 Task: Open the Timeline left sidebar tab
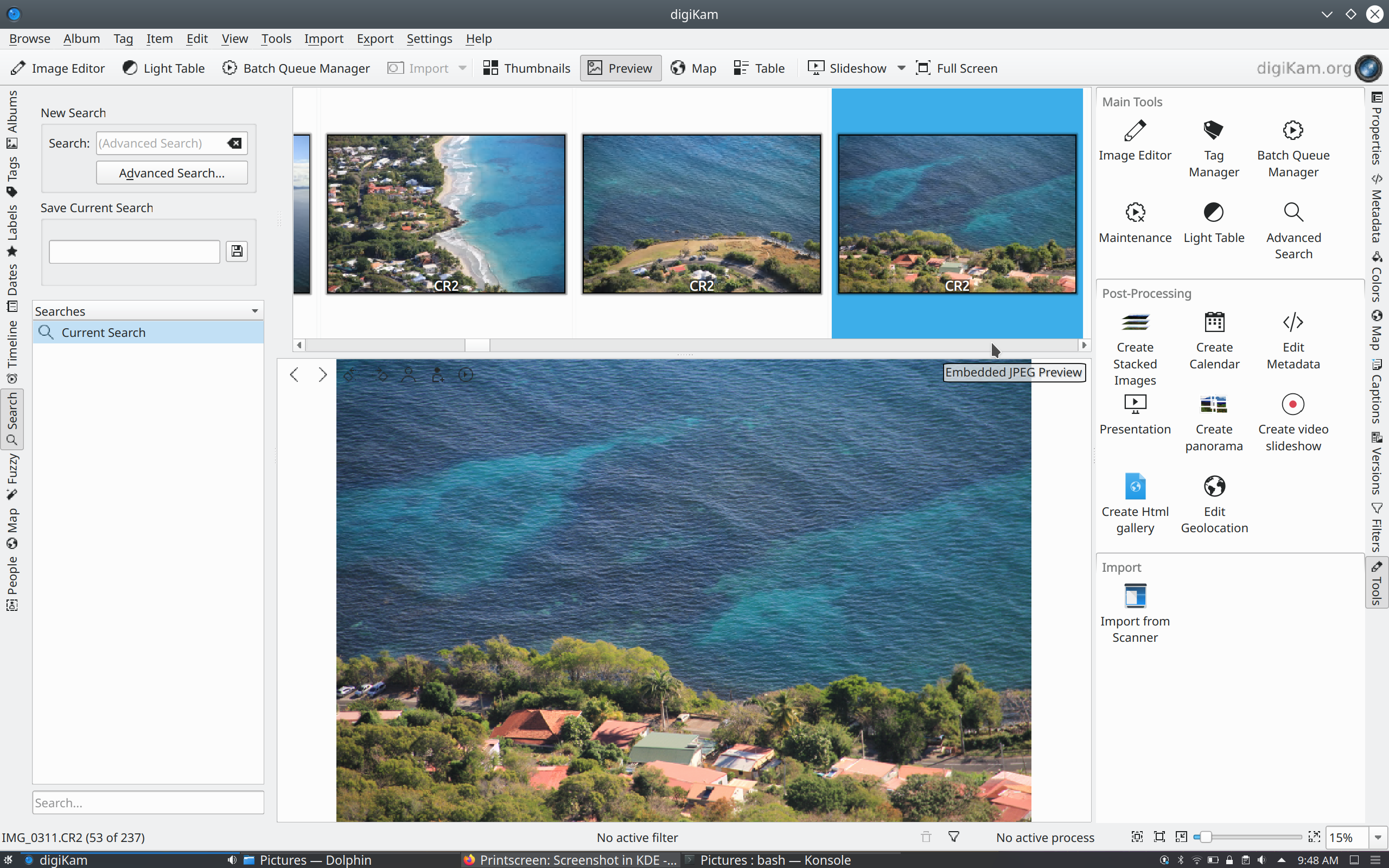12,352
